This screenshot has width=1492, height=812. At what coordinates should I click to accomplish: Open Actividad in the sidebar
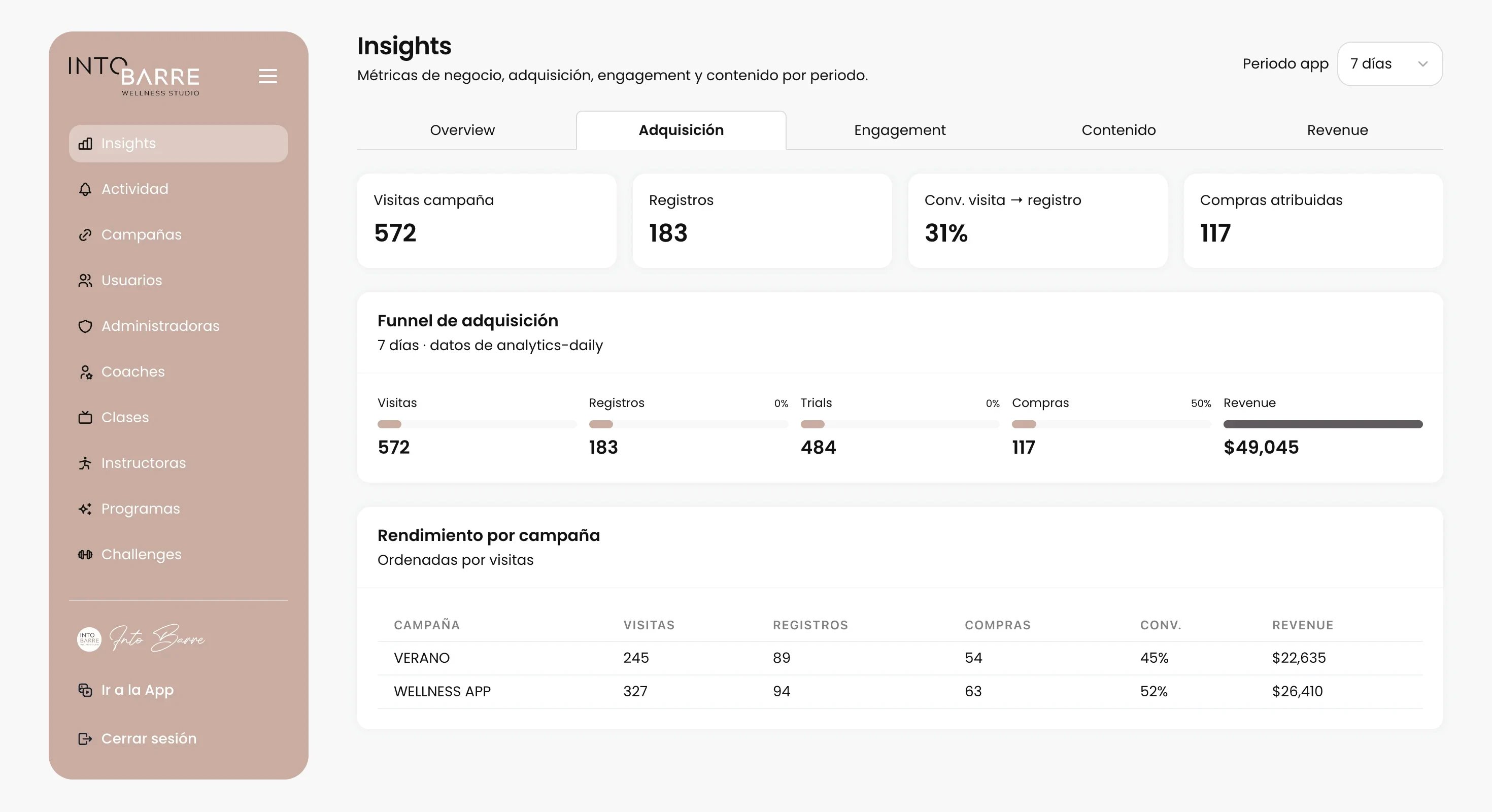(x=179, y=189)
